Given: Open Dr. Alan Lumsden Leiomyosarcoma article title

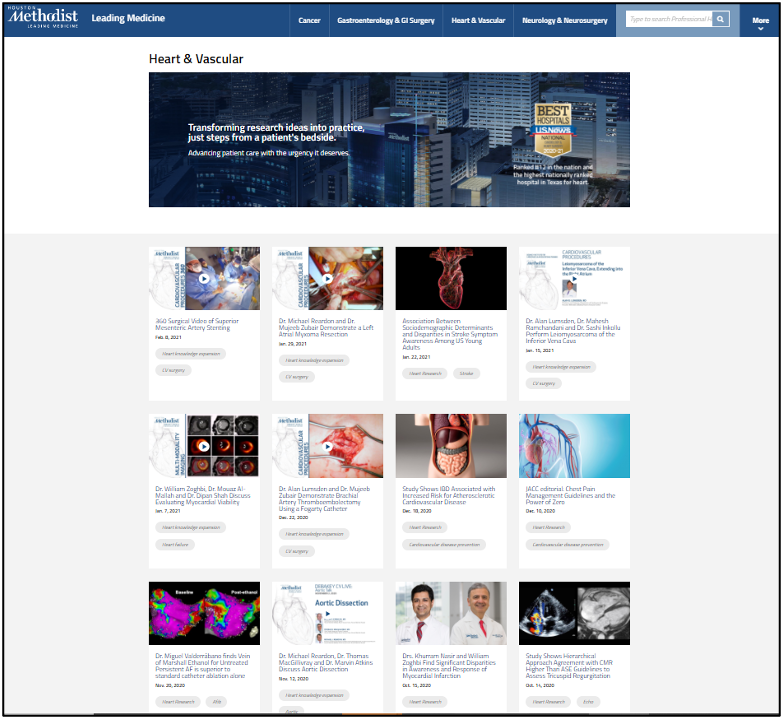Looking at the screenshot, I should pyautogui.click(x=573, y=331).
